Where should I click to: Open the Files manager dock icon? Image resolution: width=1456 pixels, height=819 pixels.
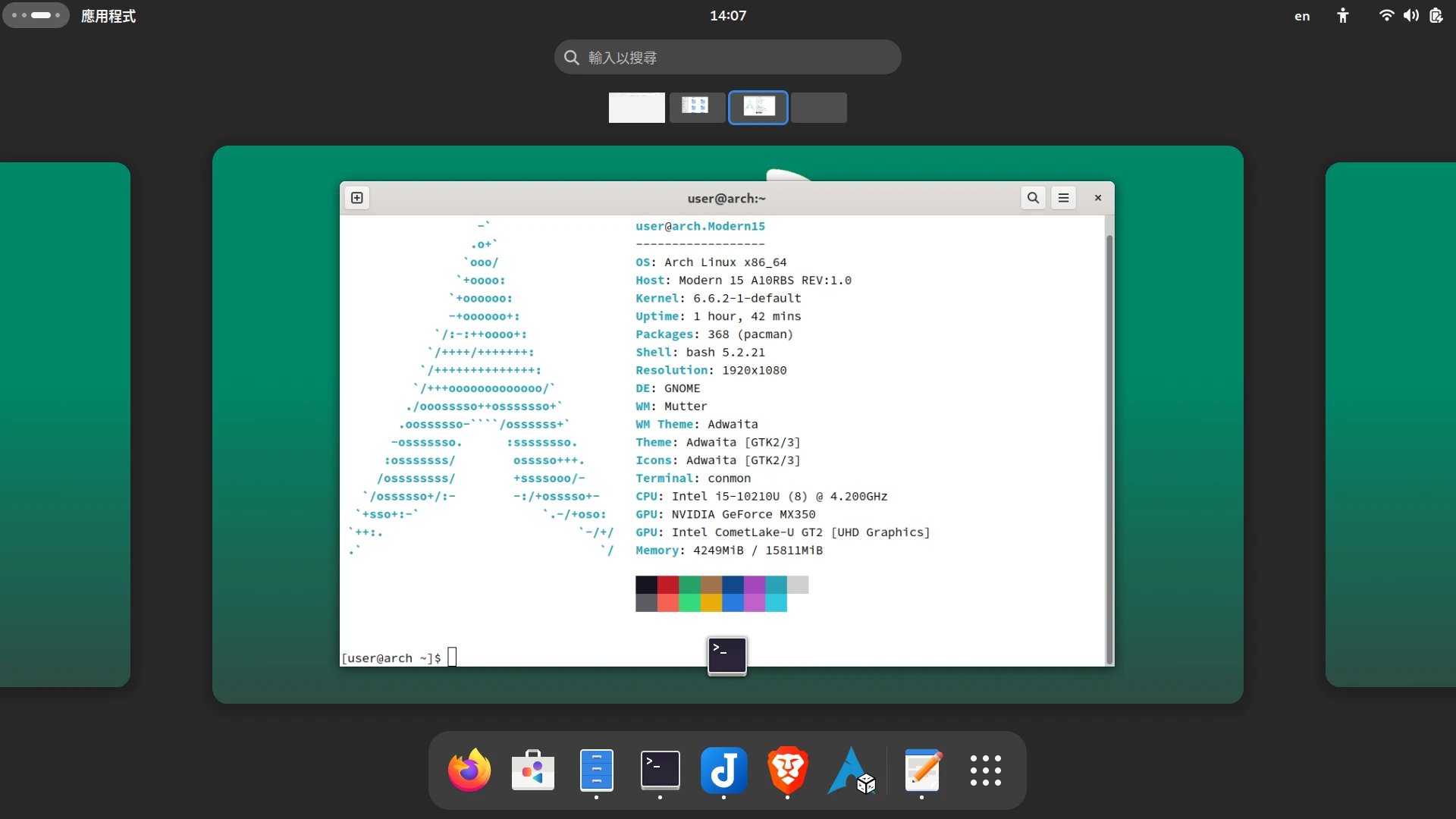(596, 770)
